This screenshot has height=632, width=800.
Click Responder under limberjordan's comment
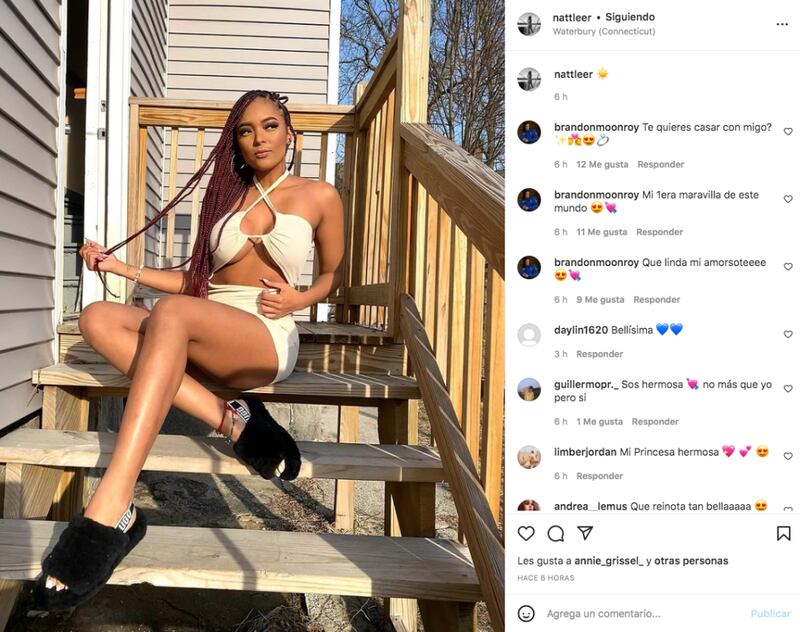[599, 476]
